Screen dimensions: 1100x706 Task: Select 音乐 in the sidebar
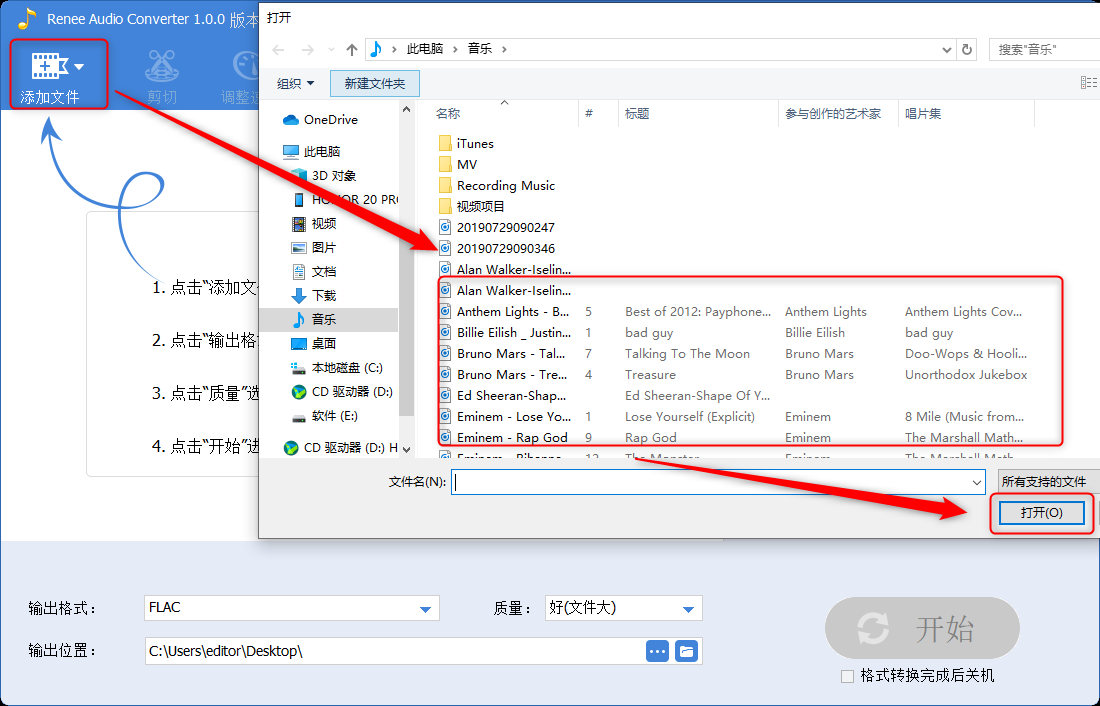coord(314,319)
